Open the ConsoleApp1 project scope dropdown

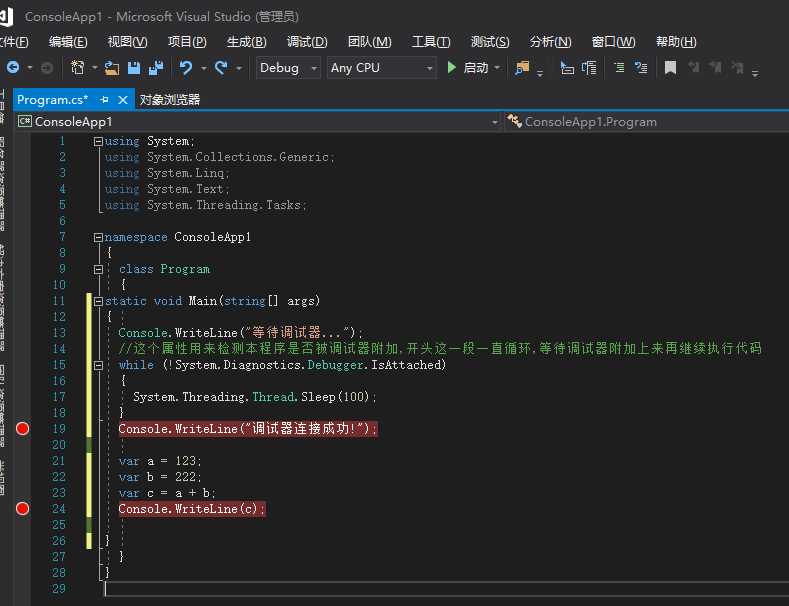click(495, 122)
